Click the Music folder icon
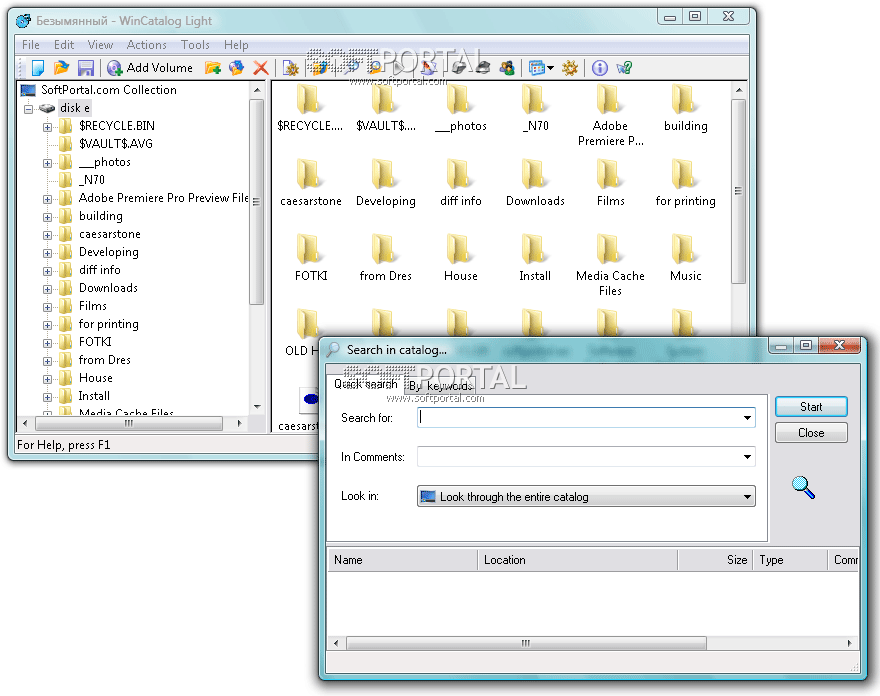880x696 pixels. pos(684,249)
